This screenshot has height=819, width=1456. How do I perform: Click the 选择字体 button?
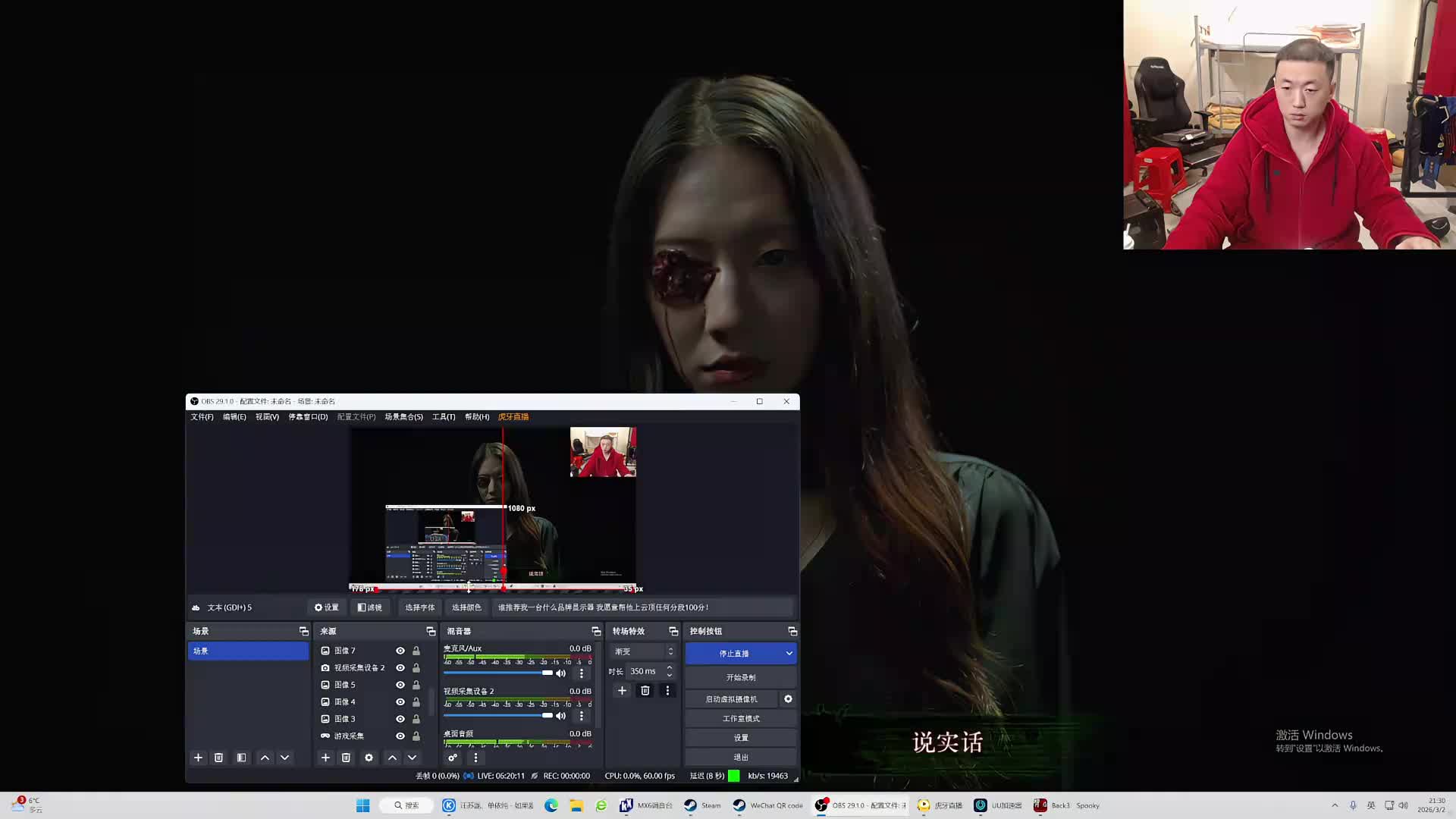click(419, 607)
